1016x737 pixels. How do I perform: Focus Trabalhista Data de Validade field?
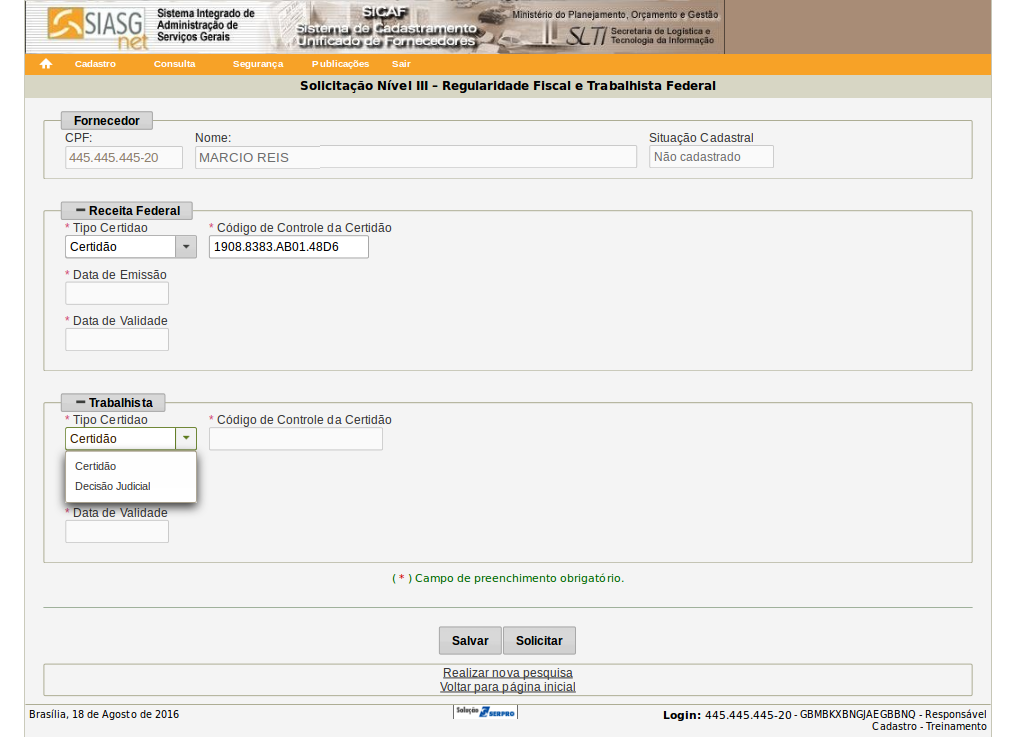point(117,532)
